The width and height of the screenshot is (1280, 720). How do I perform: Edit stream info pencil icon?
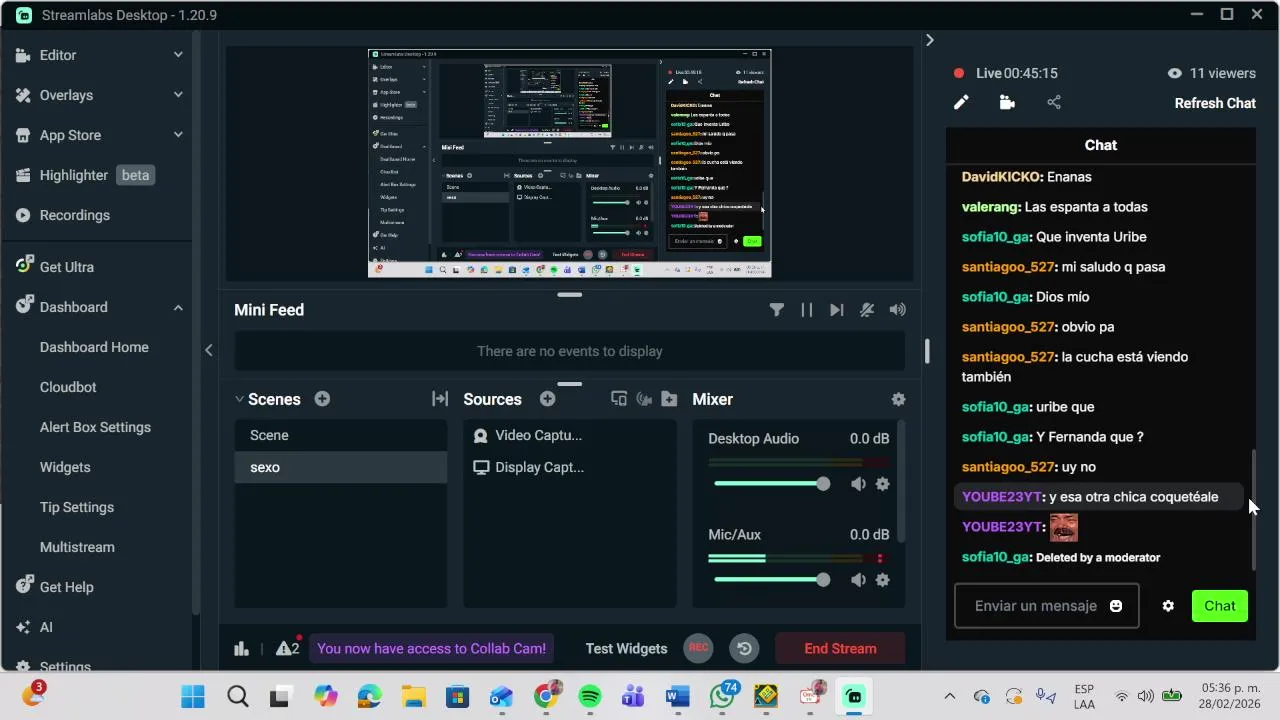coord(961,102)
